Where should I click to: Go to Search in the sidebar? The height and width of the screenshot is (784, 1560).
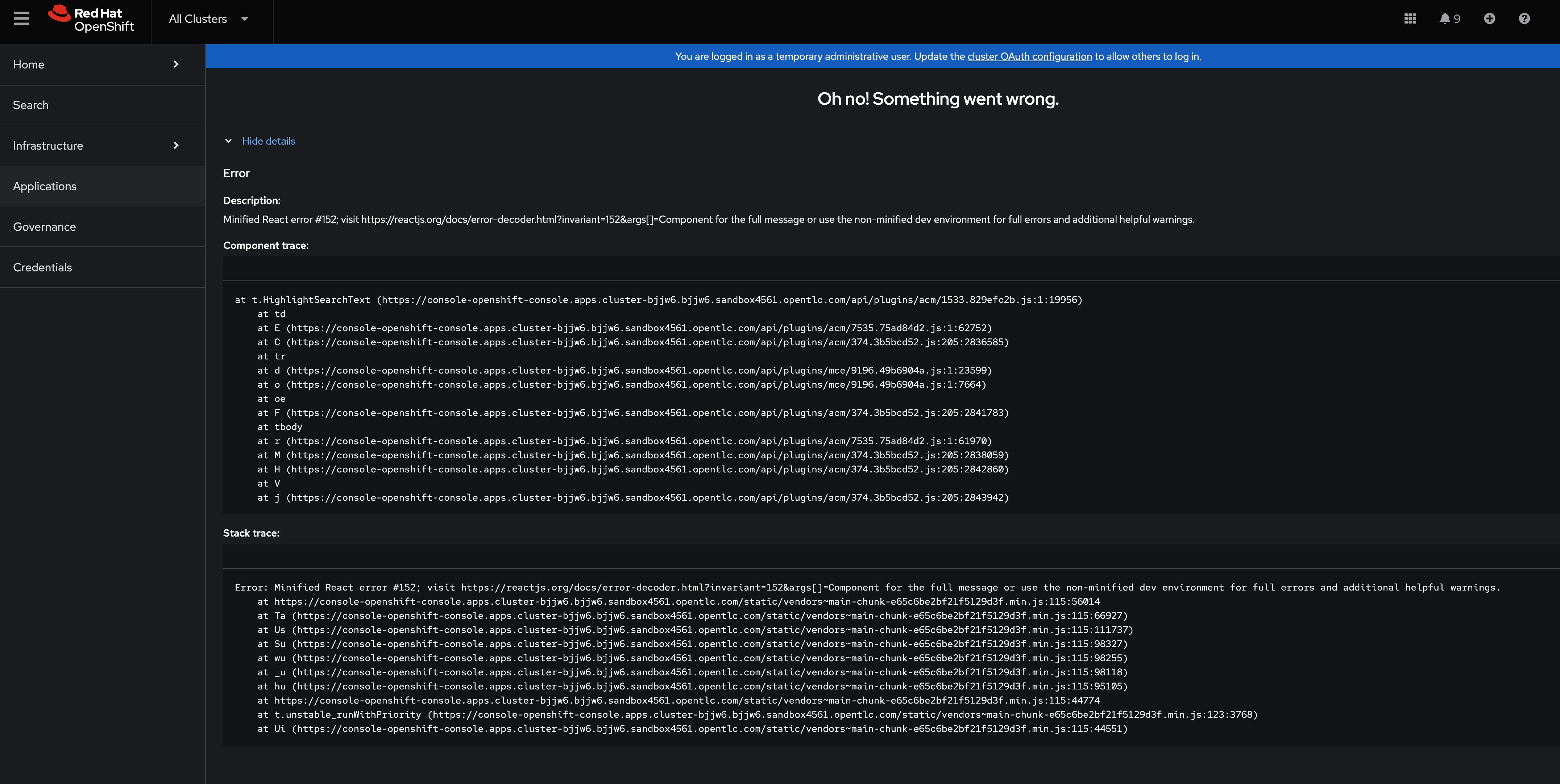point(31,105)
